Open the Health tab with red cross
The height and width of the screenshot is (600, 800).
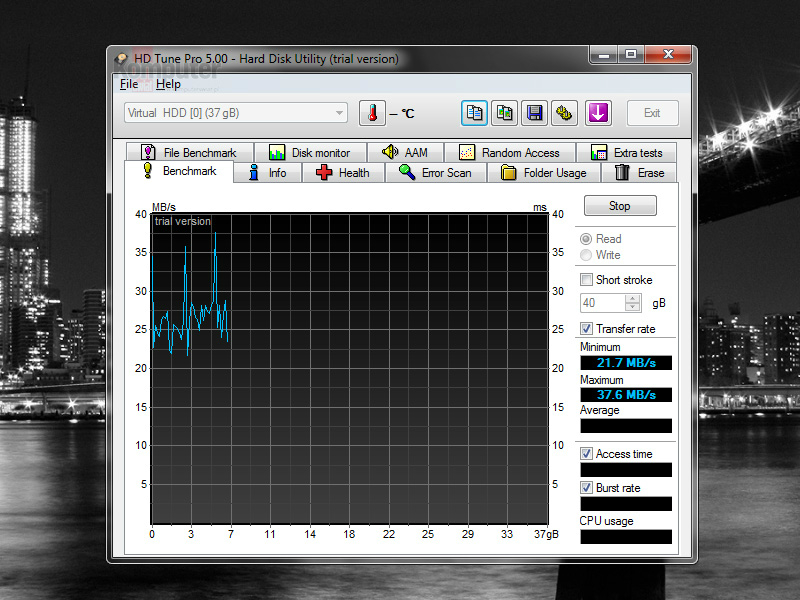click(342, 173)
